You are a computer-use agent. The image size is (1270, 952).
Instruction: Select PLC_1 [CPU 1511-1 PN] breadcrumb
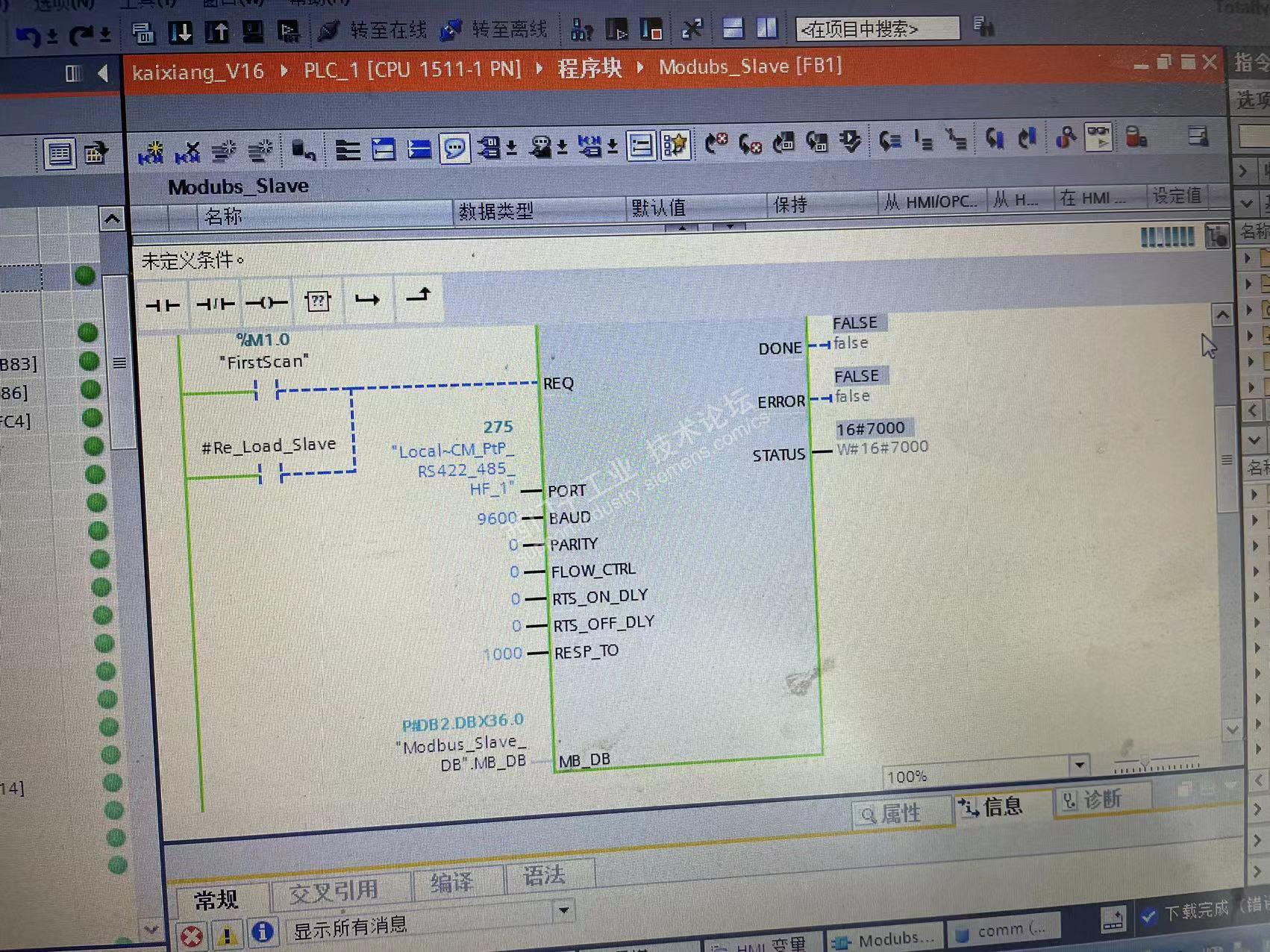click(x=412, y=69)
